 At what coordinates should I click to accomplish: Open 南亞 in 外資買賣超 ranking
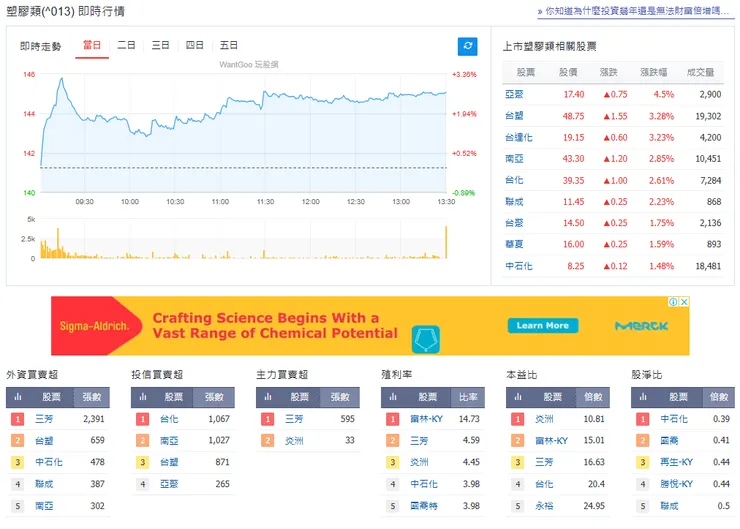(44, 506)
